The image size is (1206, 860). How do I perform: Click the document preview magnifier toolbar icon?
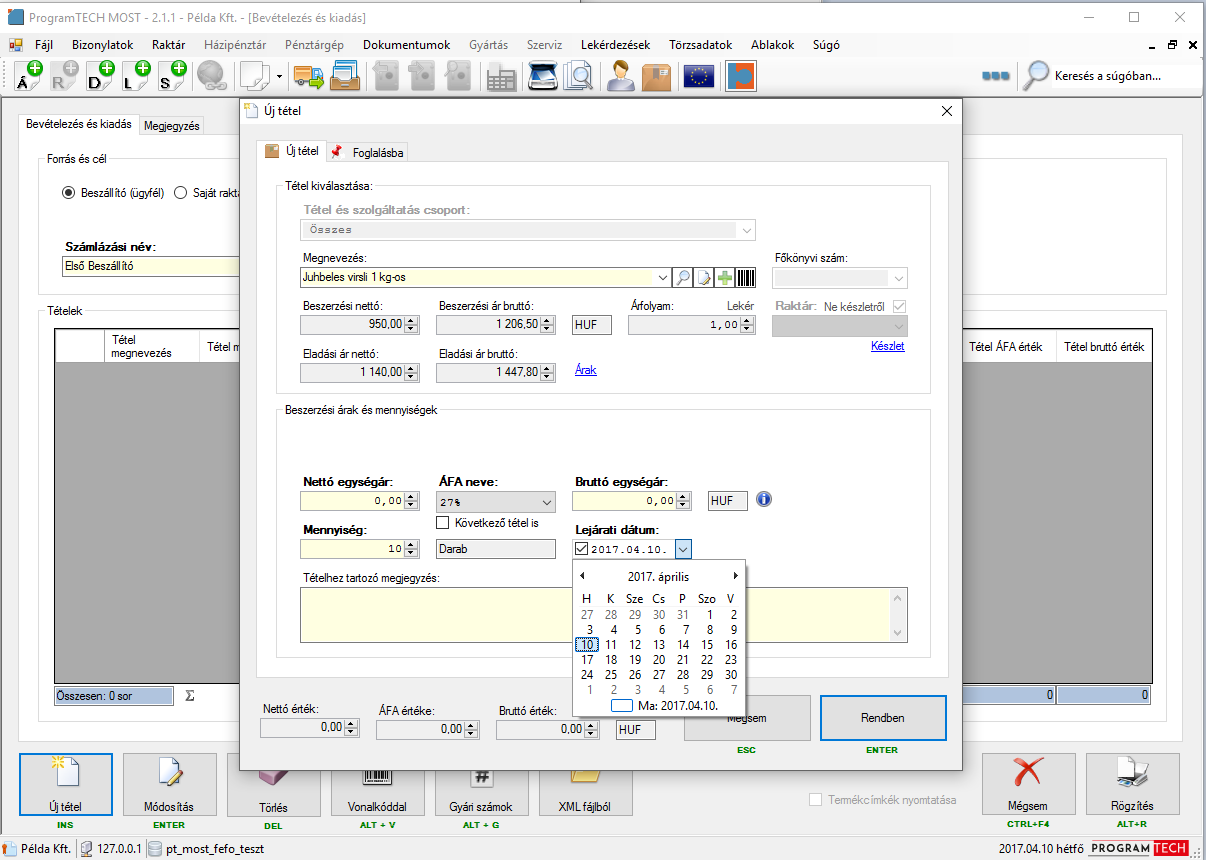pos(578,76)
